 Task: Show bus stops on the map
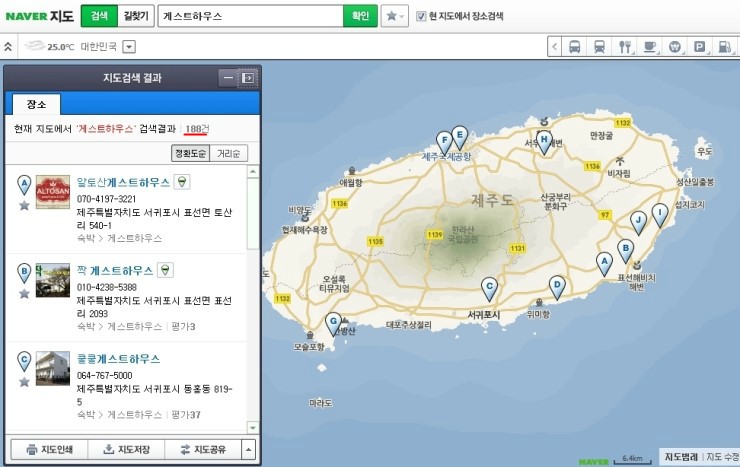pyautogui.click(x=574, y=47)
